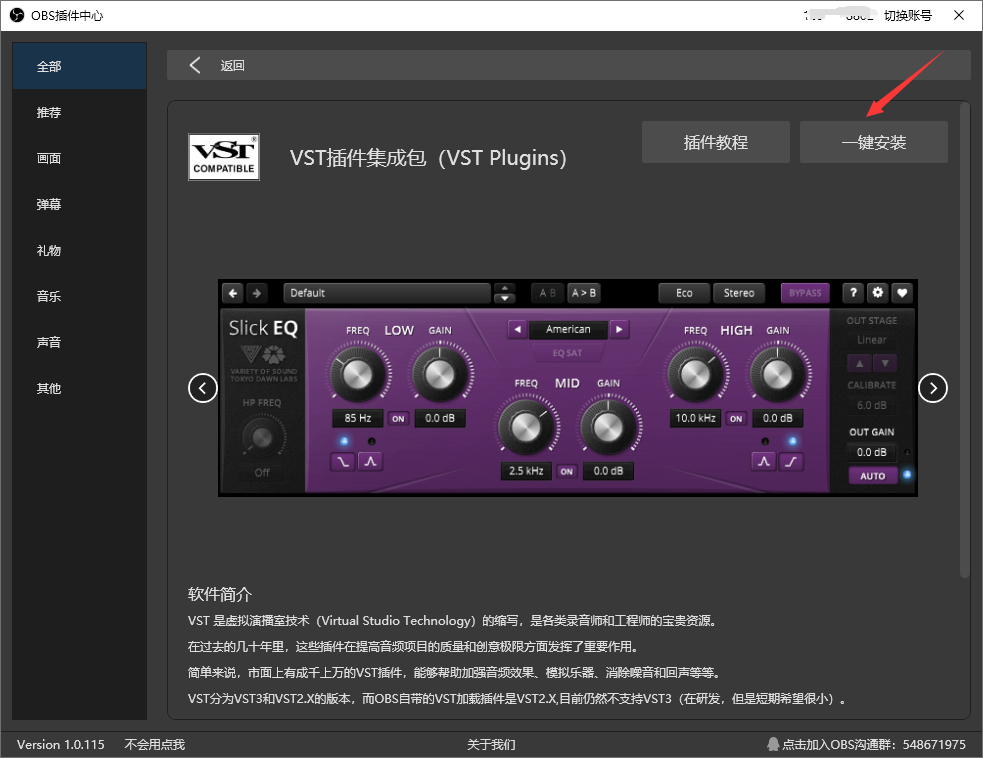This screenshot has height=758, width=983.
Task: Toggle the Eco mode button
Action: tap(684, 293)
